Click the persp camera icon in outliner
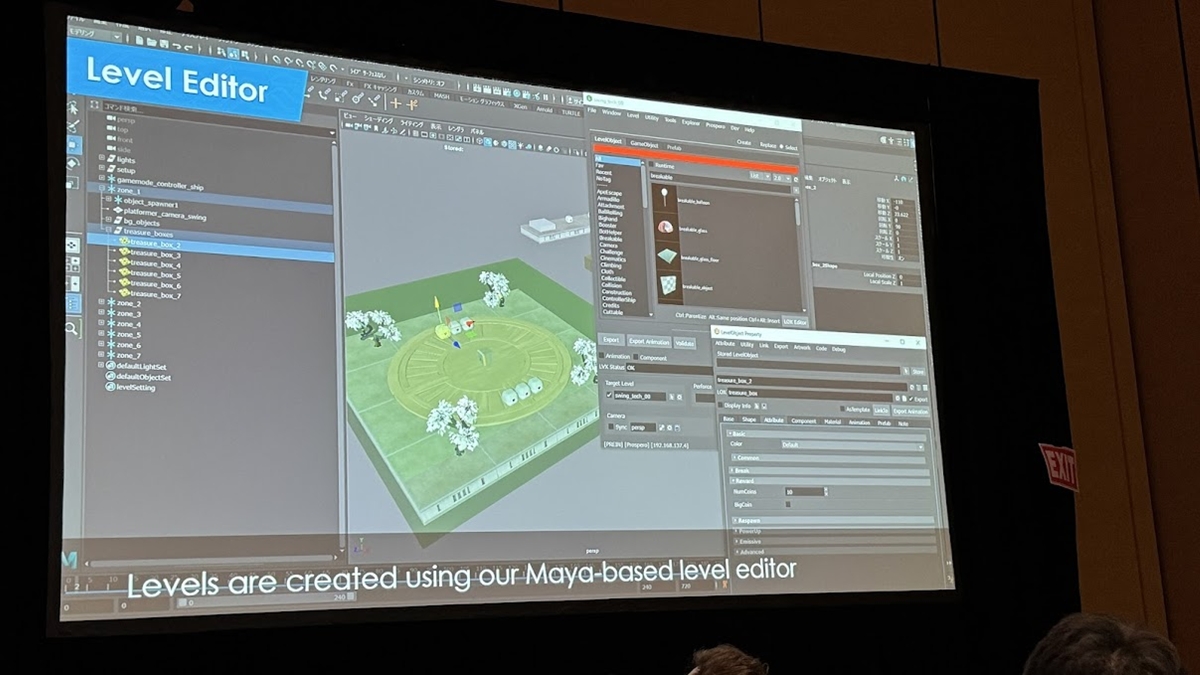The height and width of the screenshot is (675, 1200). [110, 119]
